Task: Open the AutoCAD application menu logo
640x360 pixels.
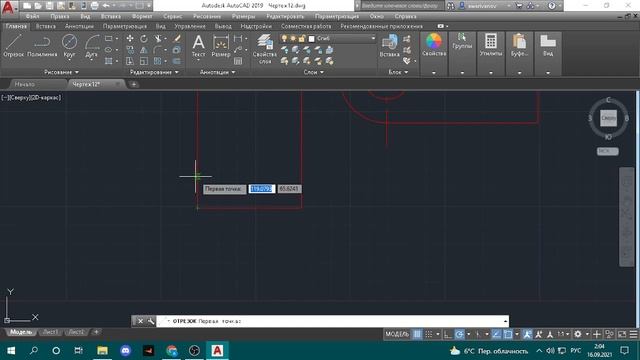Action: tap(8, 7)
